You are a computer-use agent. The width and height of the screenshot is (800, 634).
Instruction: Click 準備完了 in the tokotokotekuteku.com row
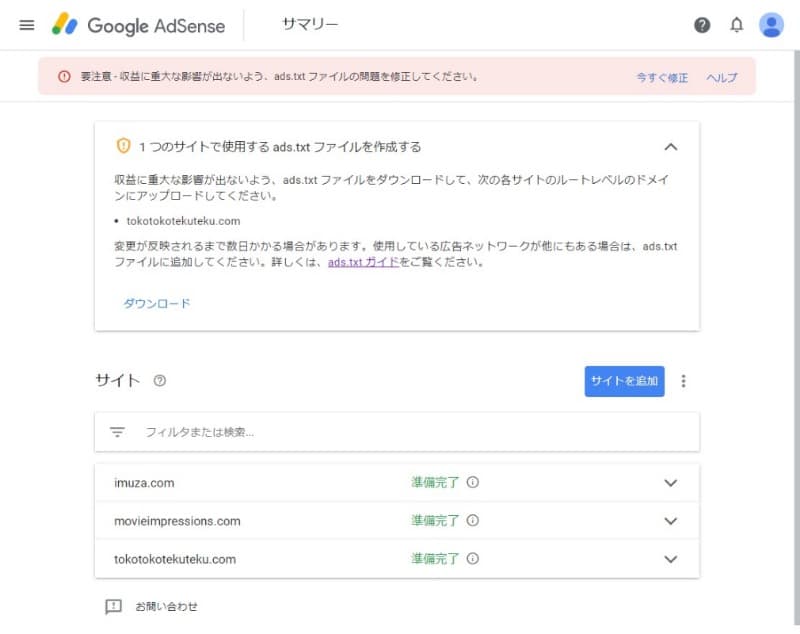(x=435, y=559)
